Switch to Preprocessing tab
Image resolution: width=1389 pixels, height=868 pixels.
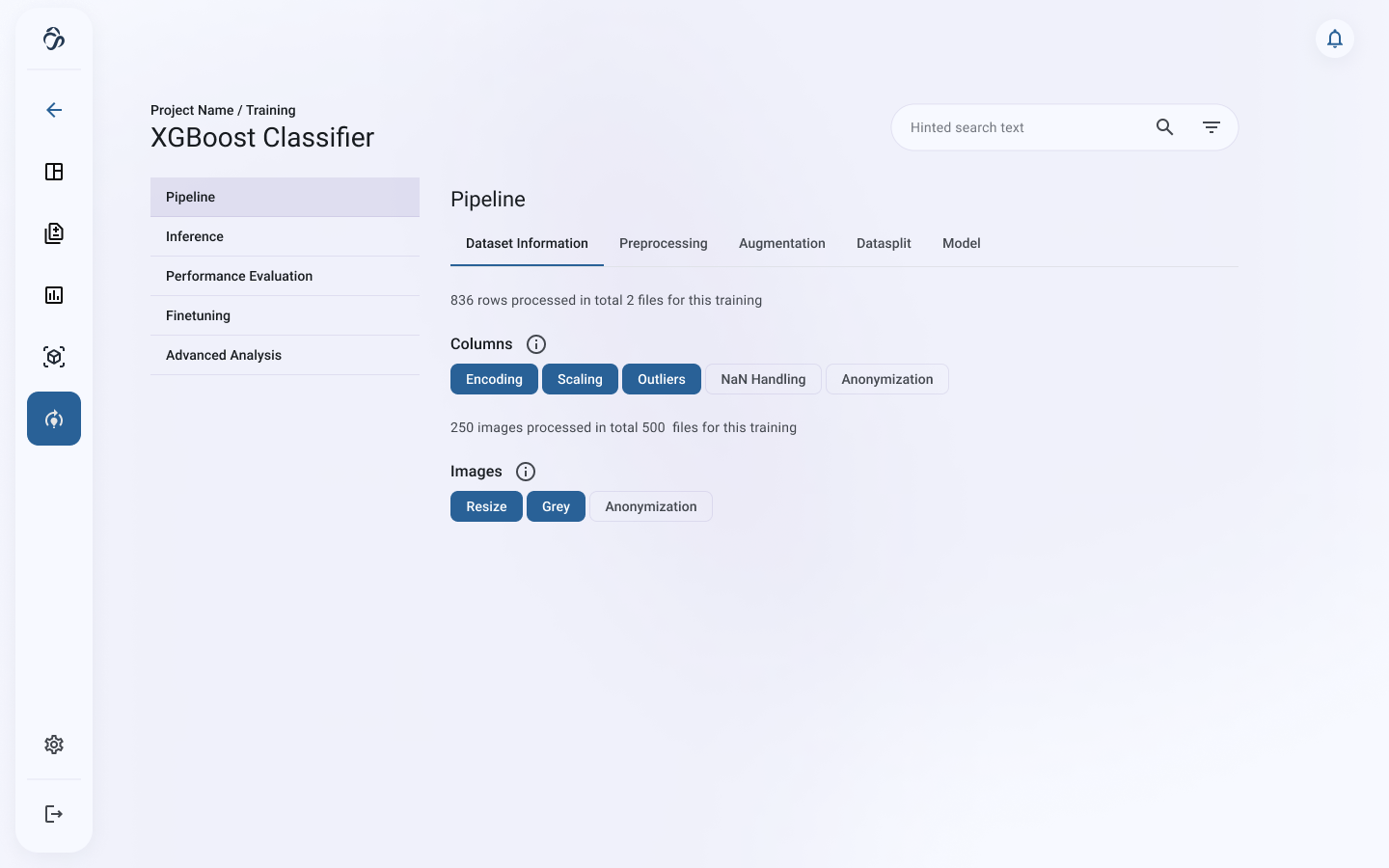[x=664, y=243]
